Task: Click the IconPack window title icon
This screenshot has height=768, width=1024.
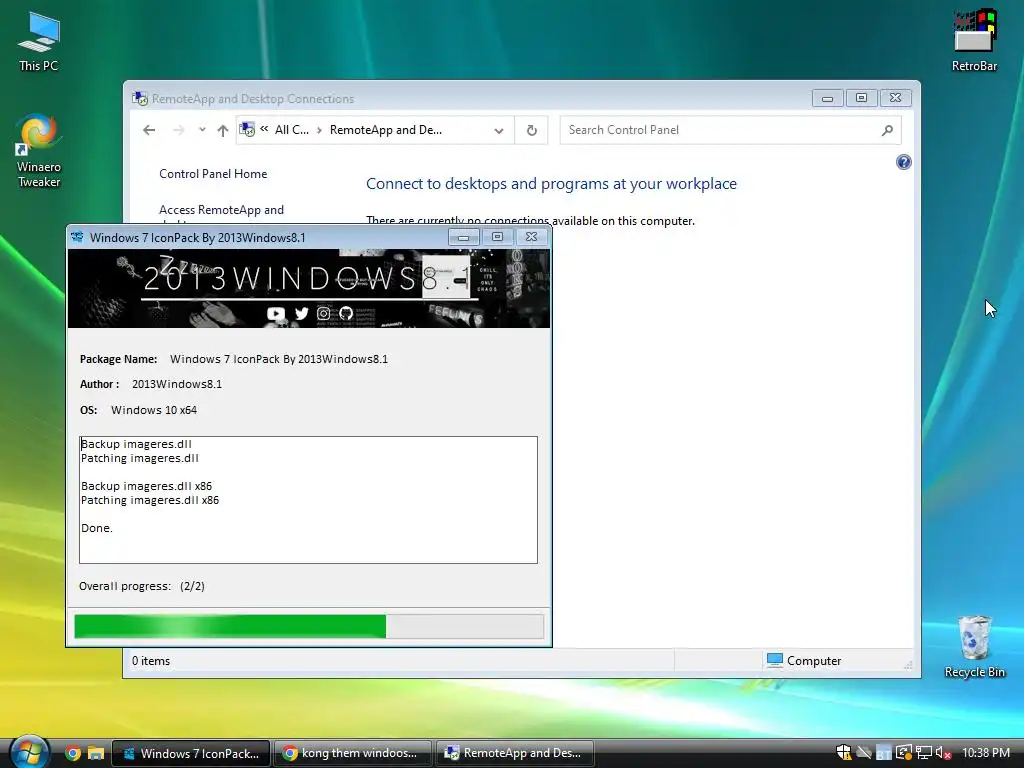Action: point(77,237)
